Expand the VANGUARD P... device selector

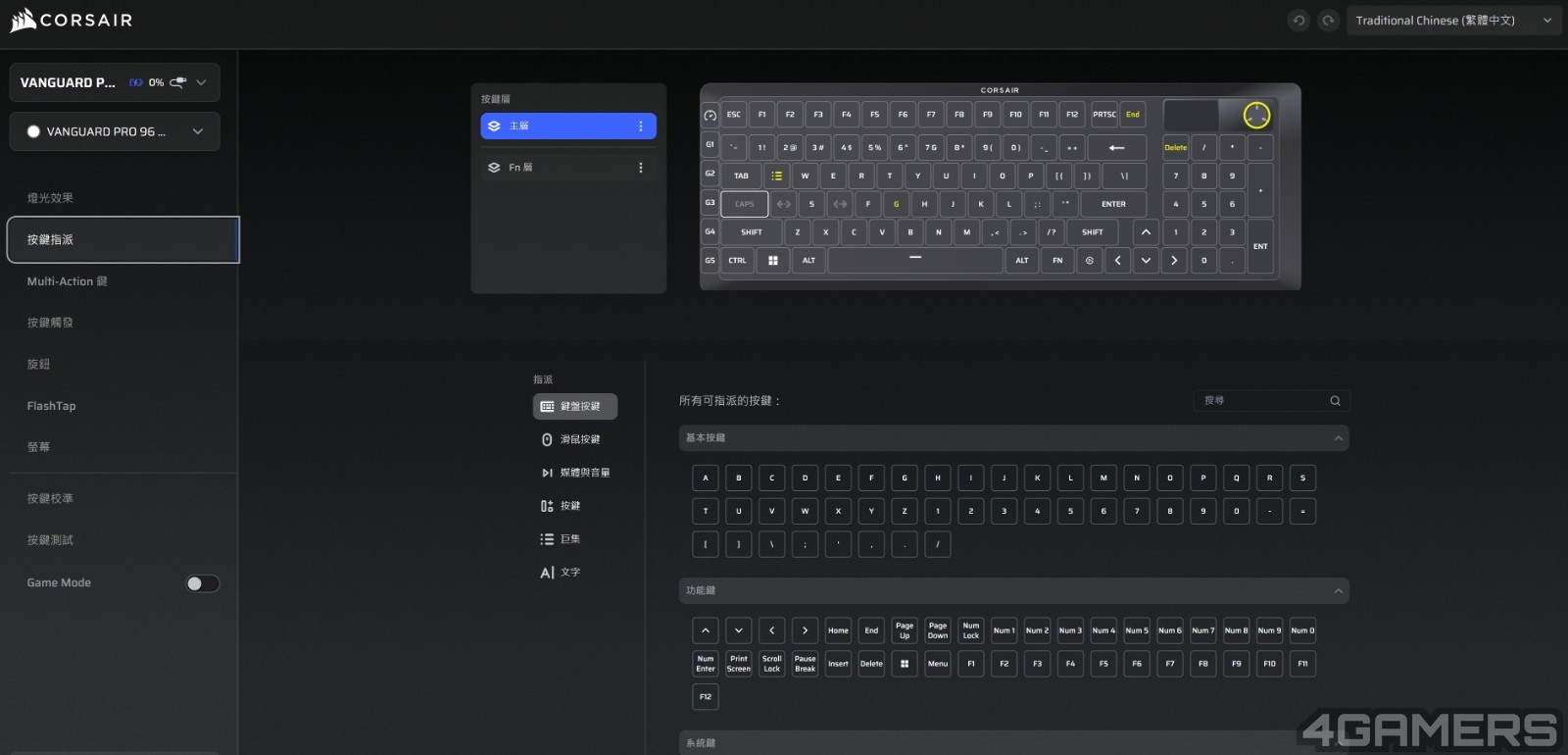115,82
